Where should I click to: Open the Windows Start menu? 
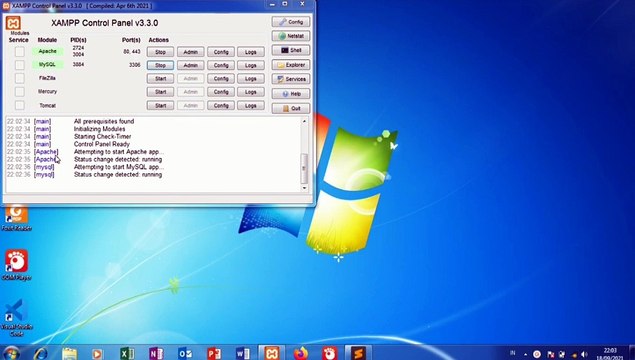11,353
